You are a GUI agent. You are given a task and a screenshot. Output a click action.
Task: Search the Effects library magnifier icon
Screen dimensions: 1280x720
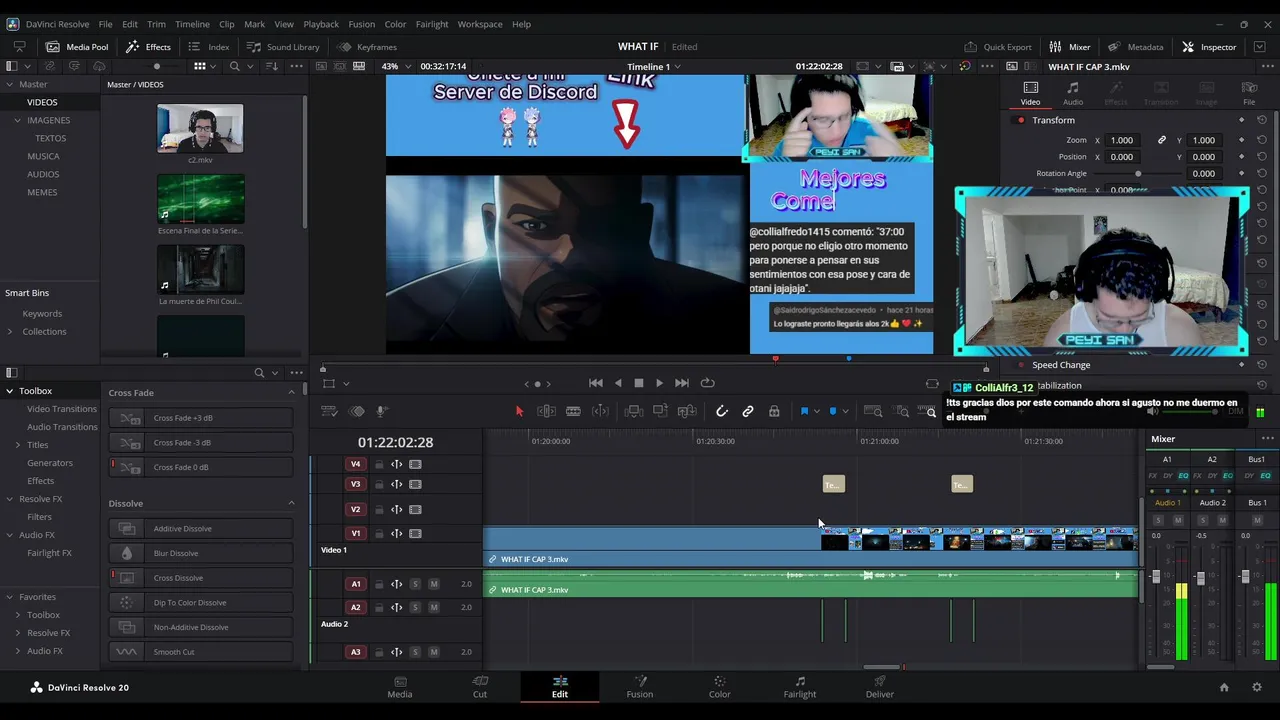click(x=259, y=373)
